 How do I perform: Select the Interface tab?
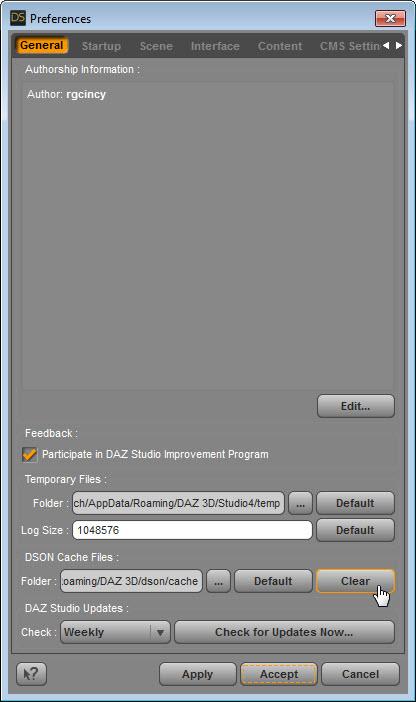coord(215,46)
